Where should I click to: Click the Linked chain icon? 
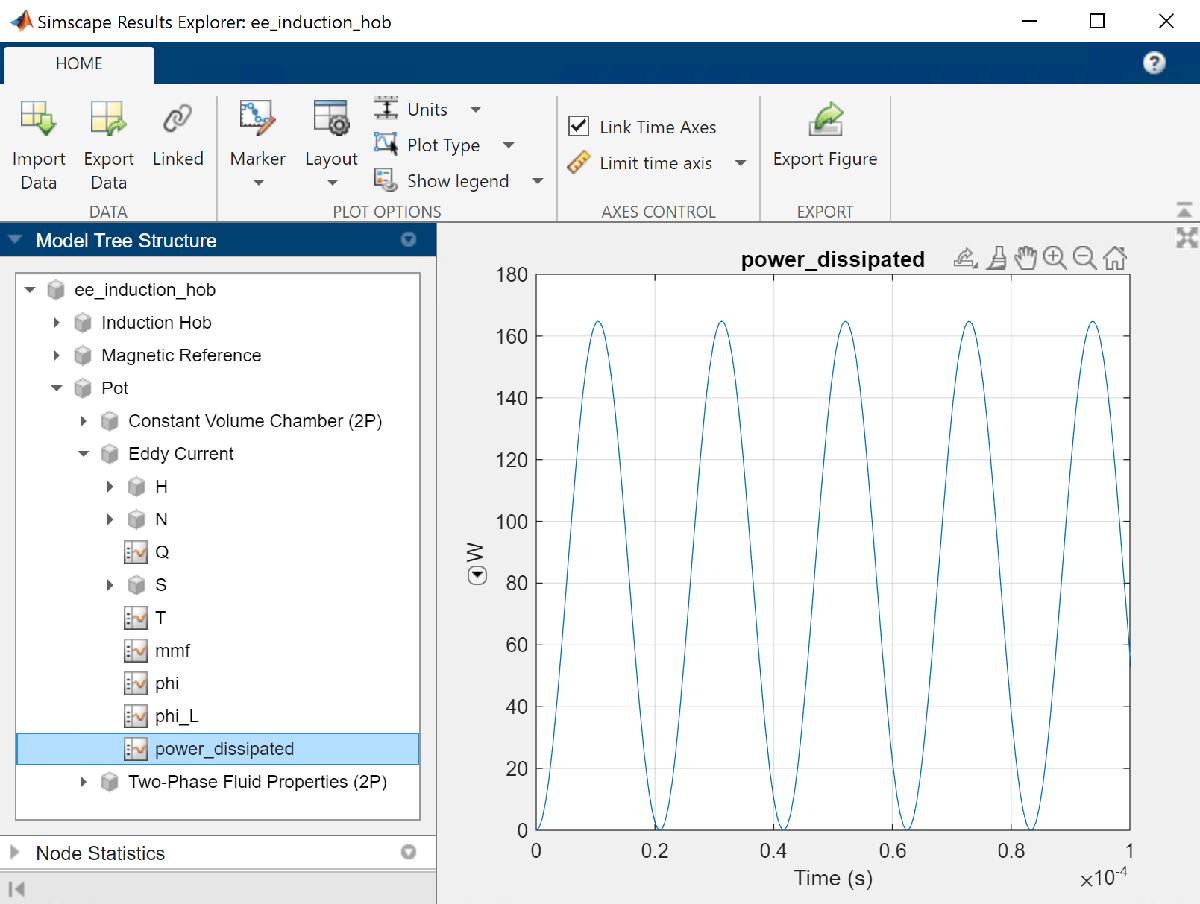[x=178, y=120]
